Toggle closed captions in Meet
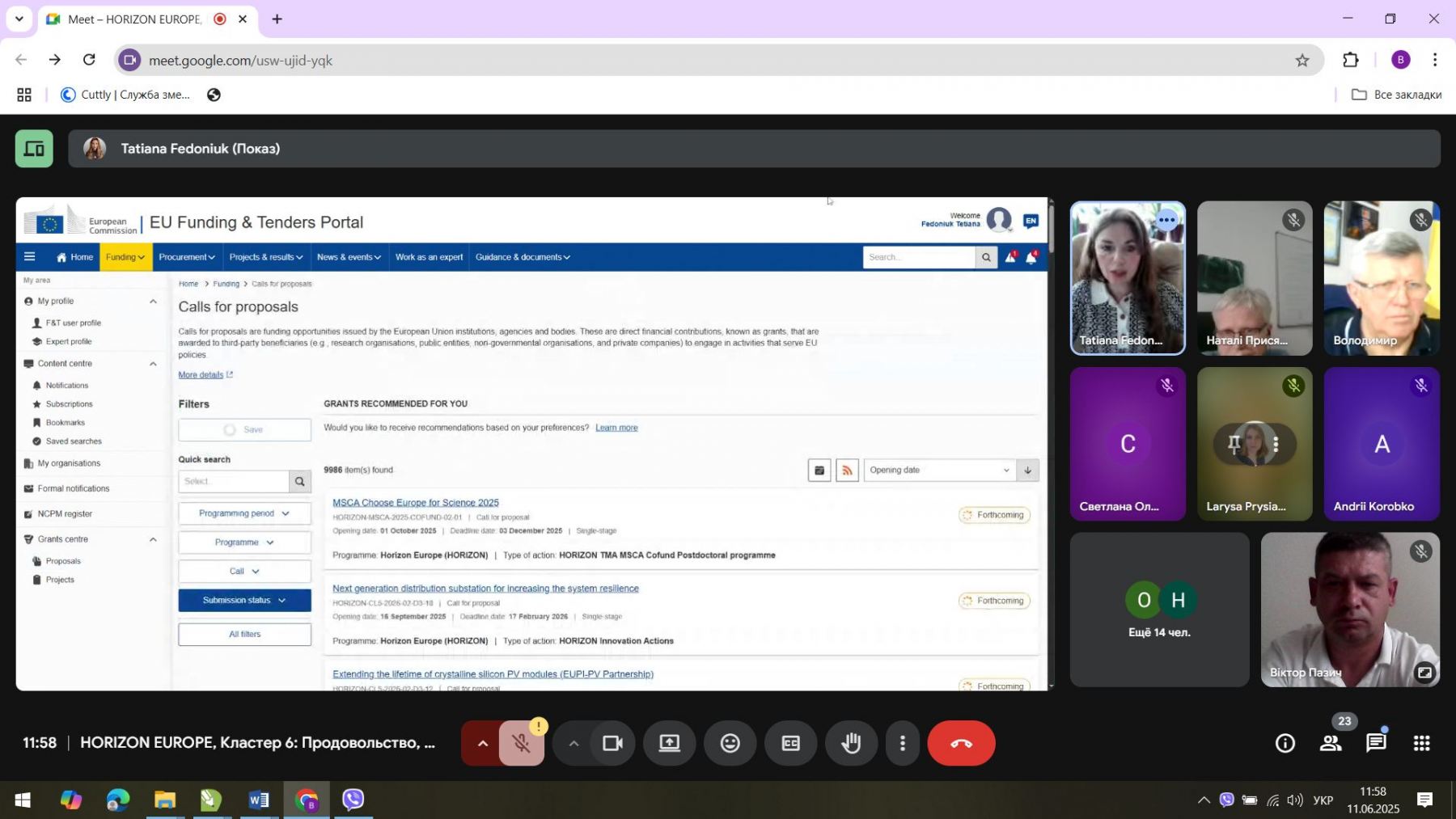This screenshot has height=819, width=1456. (790, 744)
